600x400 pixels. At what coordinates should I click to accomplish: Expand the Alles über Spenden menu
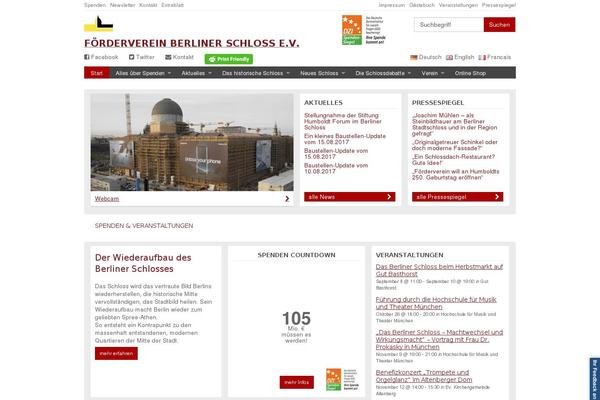point(143,73)
